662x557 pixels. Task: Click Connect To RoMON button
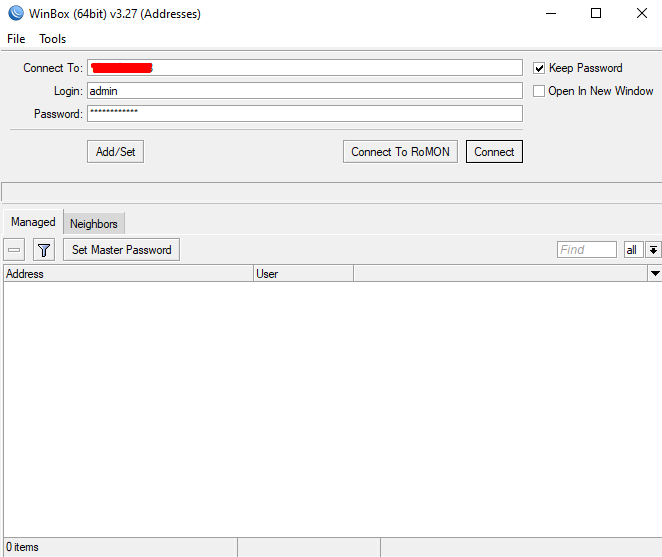coord(400,152)
